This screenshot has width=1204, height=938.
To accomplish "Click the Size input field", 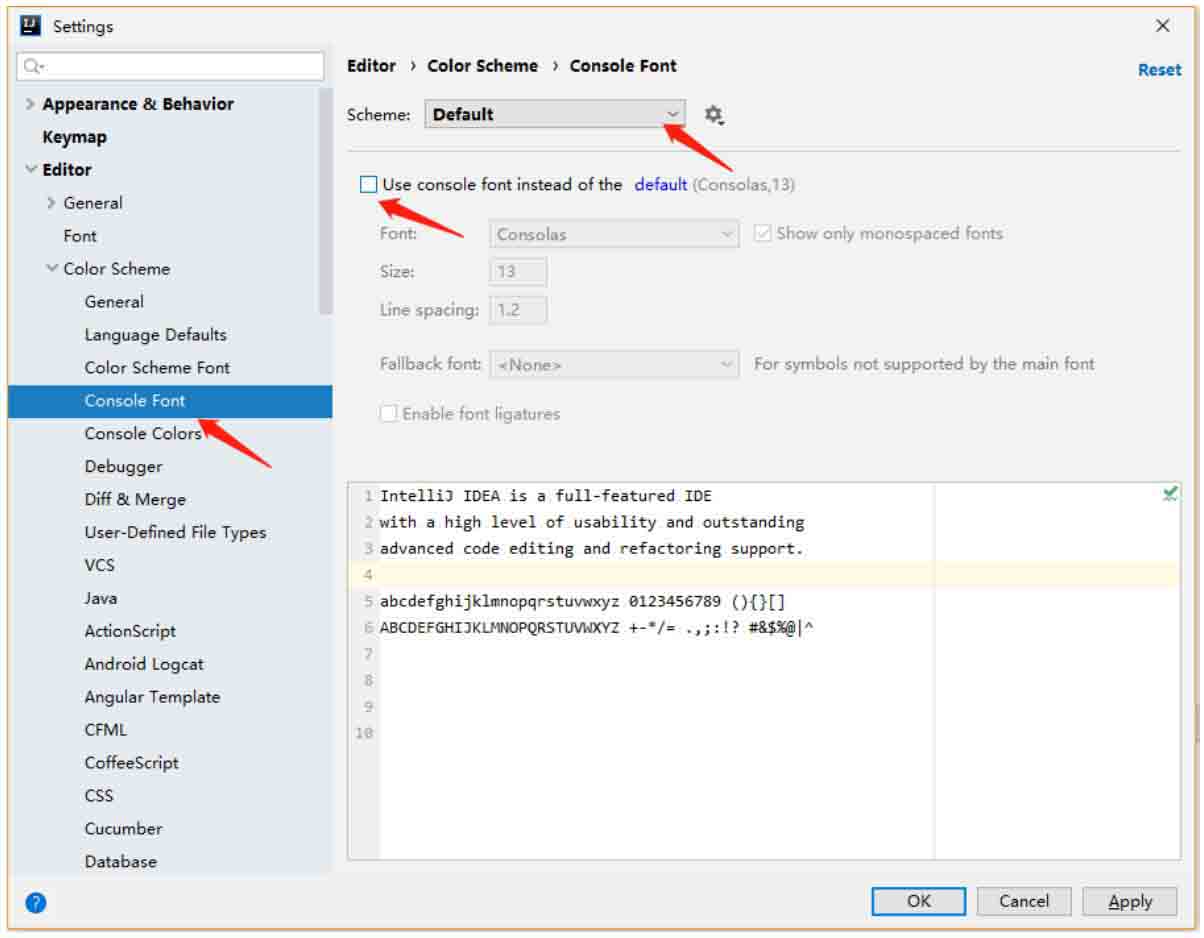I will coord(518,272).
